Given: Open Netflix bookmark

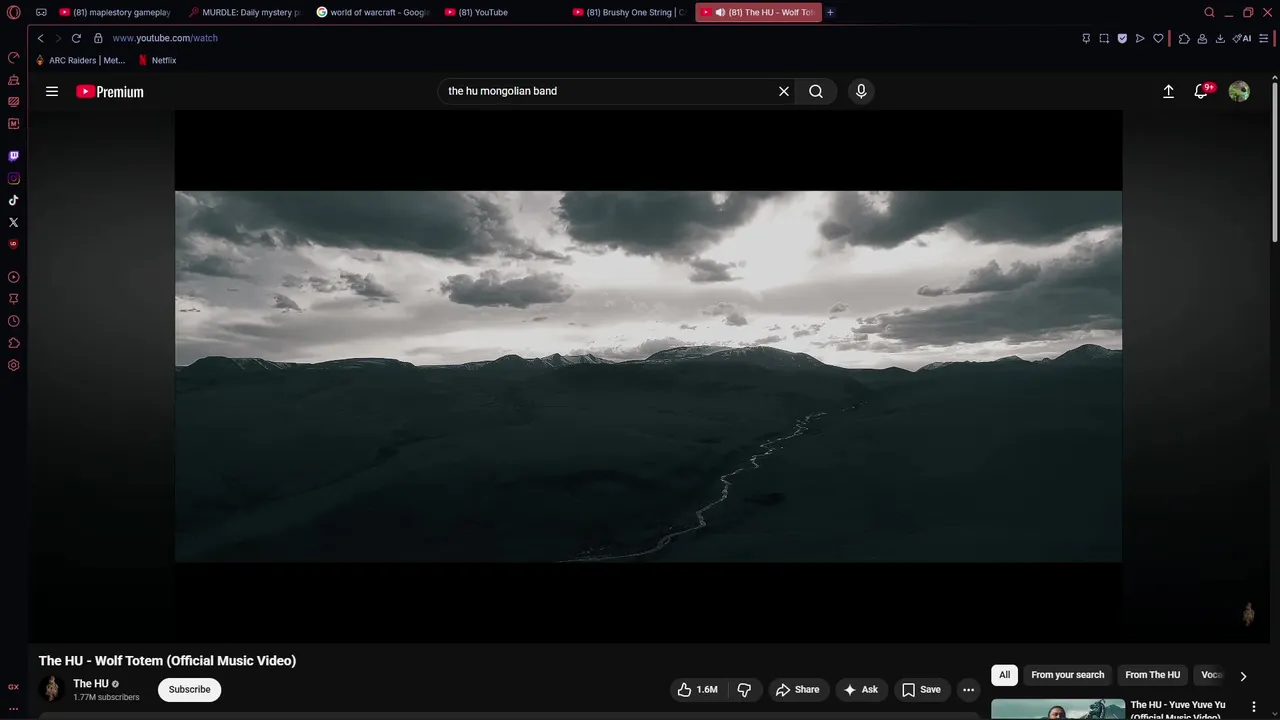Looking at the screenshot, I should (x=158, y=60).
